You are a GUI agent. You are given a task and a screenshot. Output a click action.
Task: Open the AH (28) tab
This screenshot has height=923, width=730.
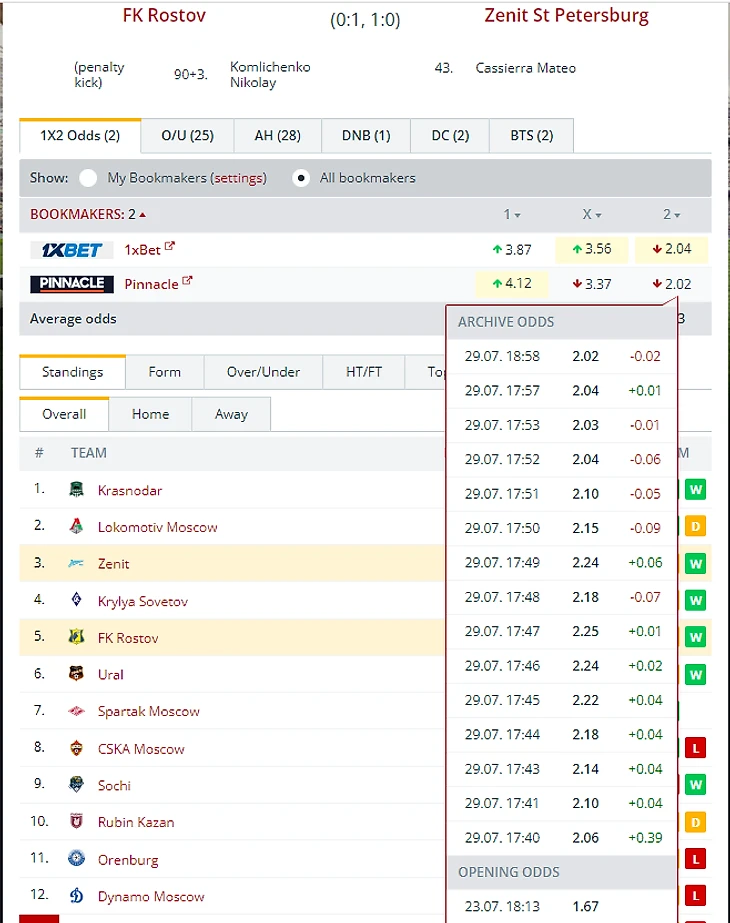click(277, 135)
